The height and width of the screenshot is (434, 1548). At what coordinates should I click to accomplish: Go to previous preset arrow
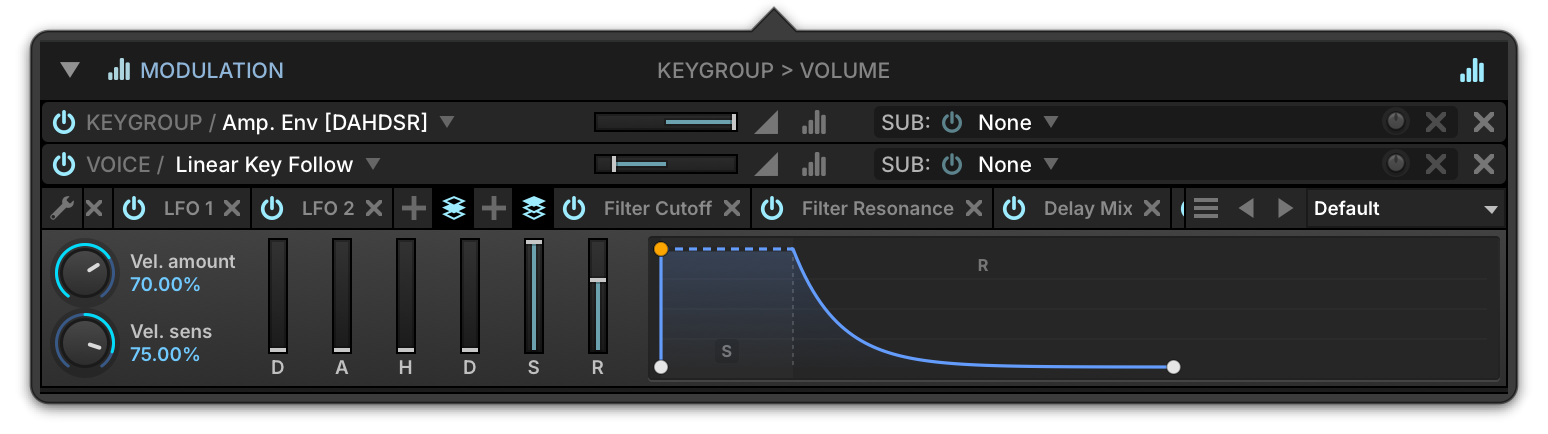point(1246,208)
